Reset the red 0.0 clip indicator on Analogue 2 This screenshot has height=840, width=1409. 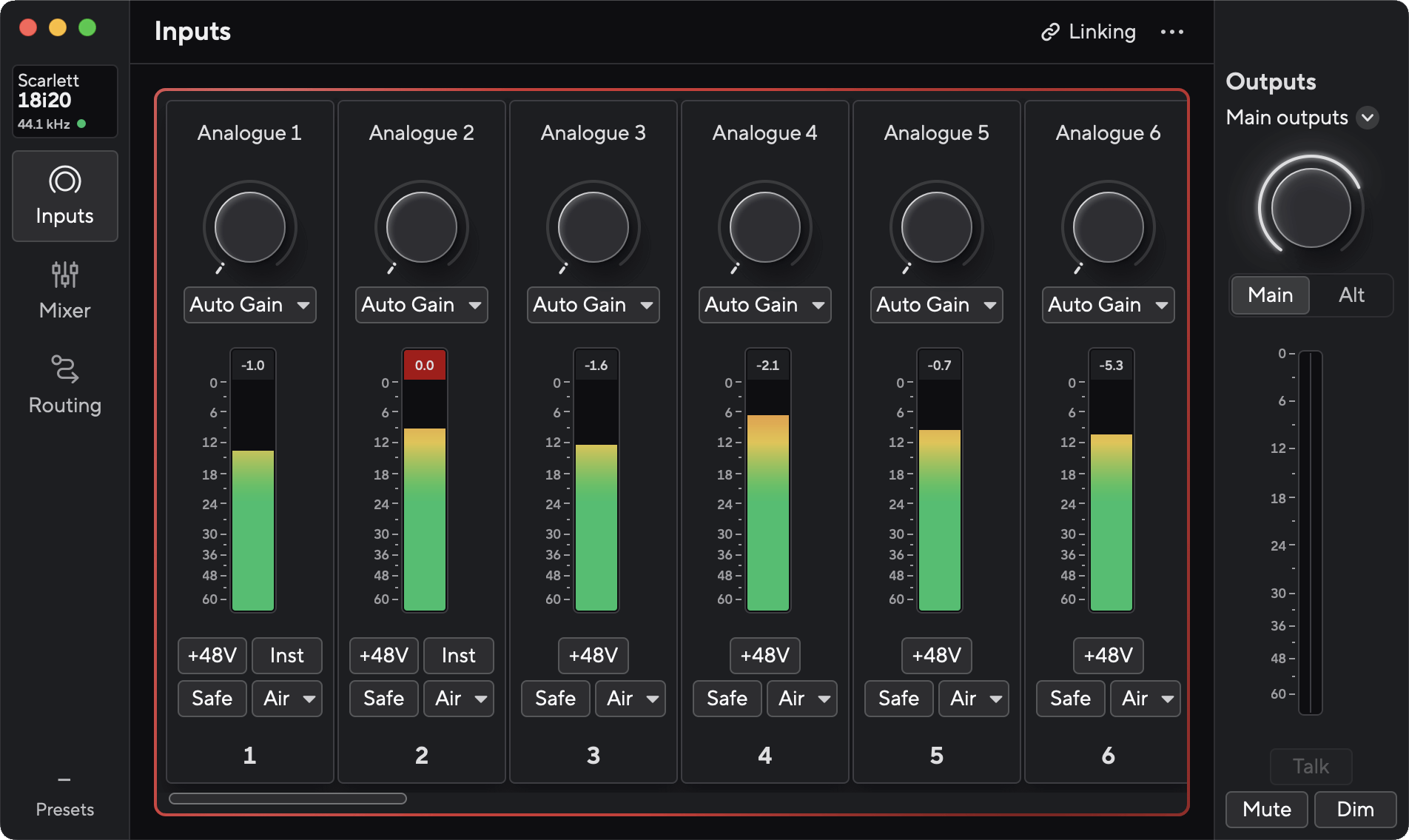(425, 366)
